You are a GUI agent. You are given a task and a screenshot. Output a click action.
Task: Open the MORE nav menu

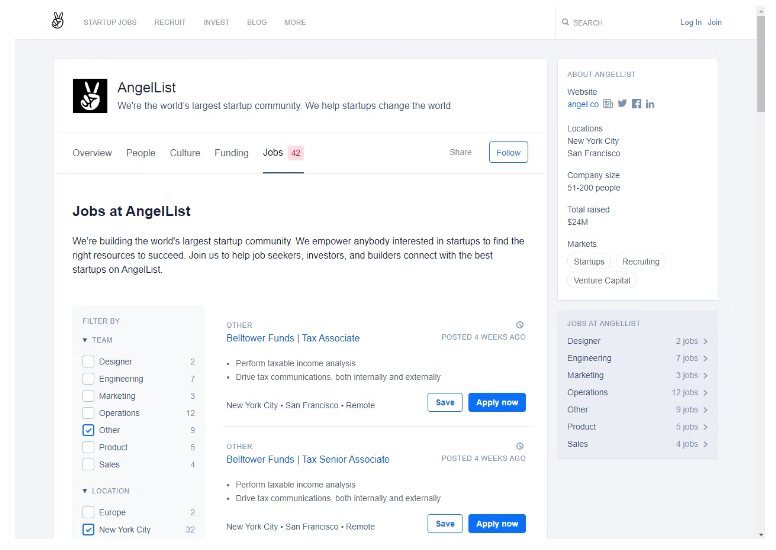coord(295,22)
